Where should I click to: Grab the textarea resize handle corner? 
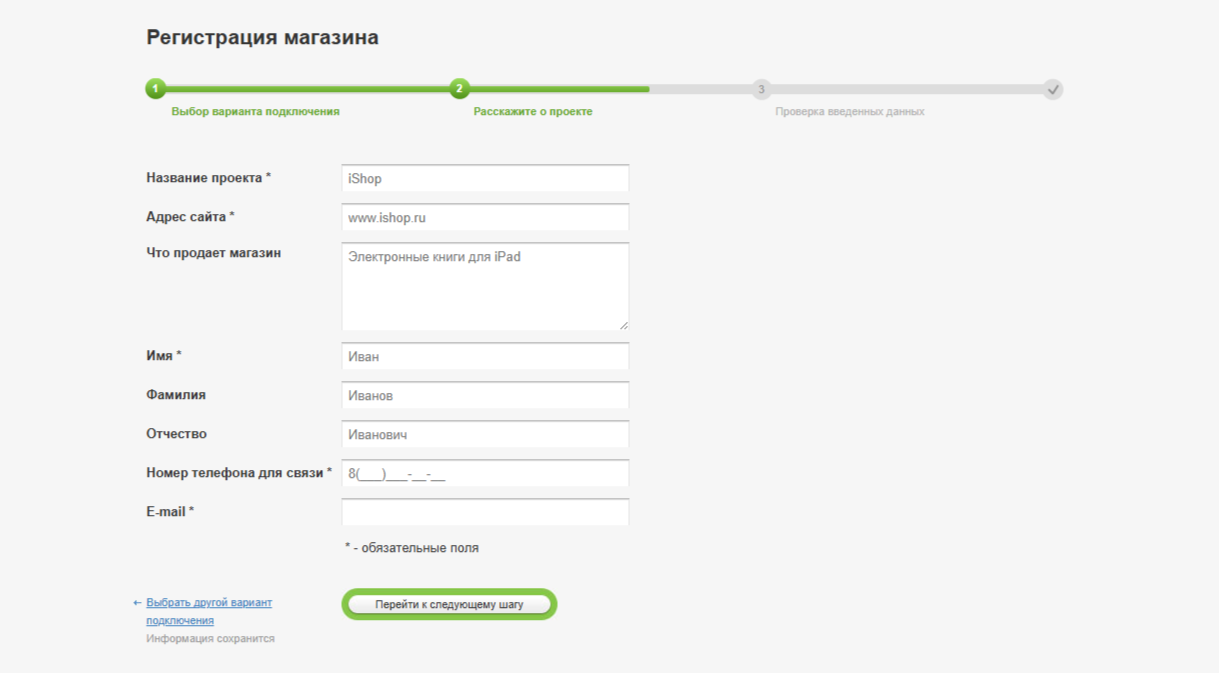pos(623,324)
